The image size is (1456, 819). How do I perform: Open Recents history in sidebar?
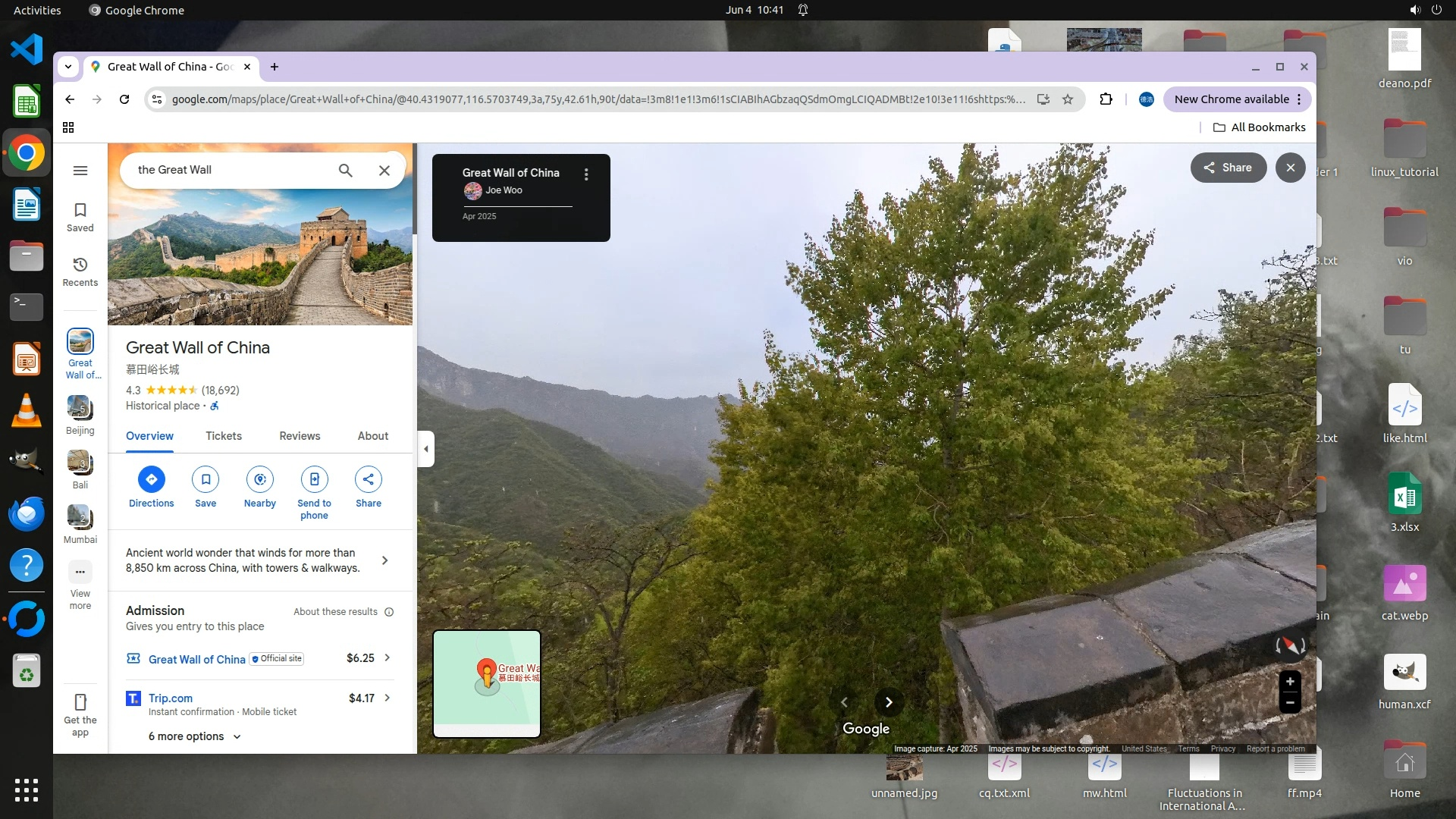coord(80,265)
